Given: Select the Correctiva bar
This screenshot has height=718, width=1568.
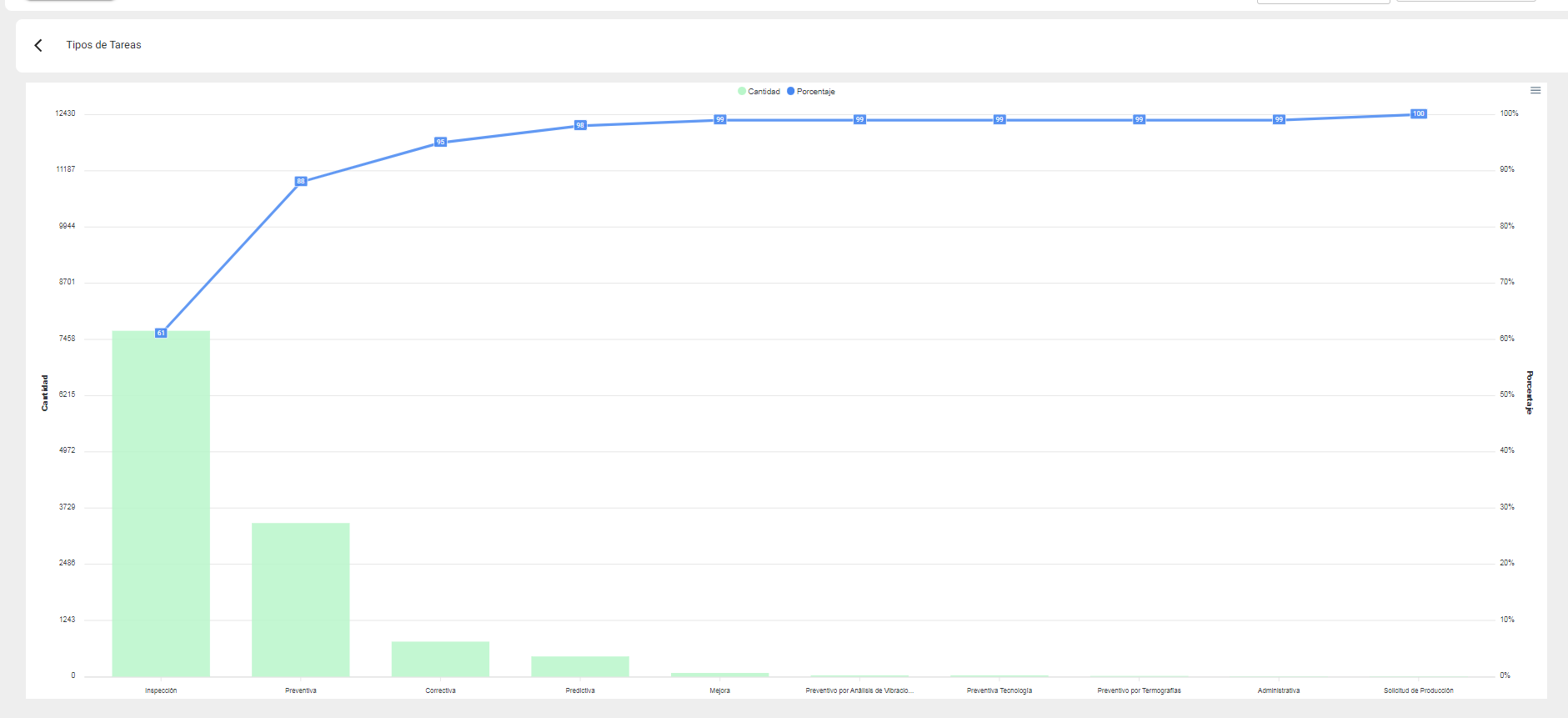Looking at the screenshot, I should click(440, 658).
